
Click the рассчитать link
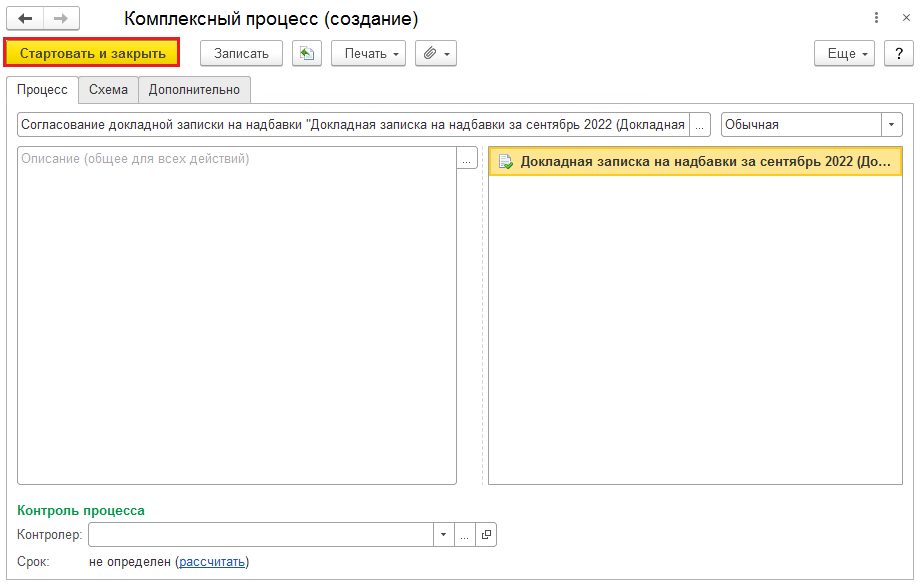[212, 562]
